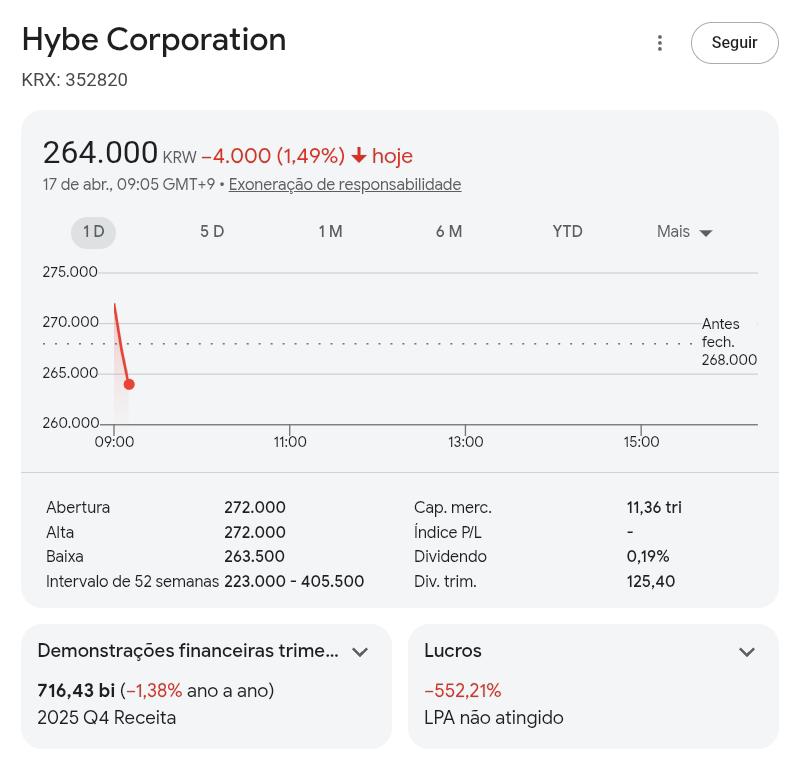Select the 1 D time range tab
Screen dimensions: 800x766
93,232
